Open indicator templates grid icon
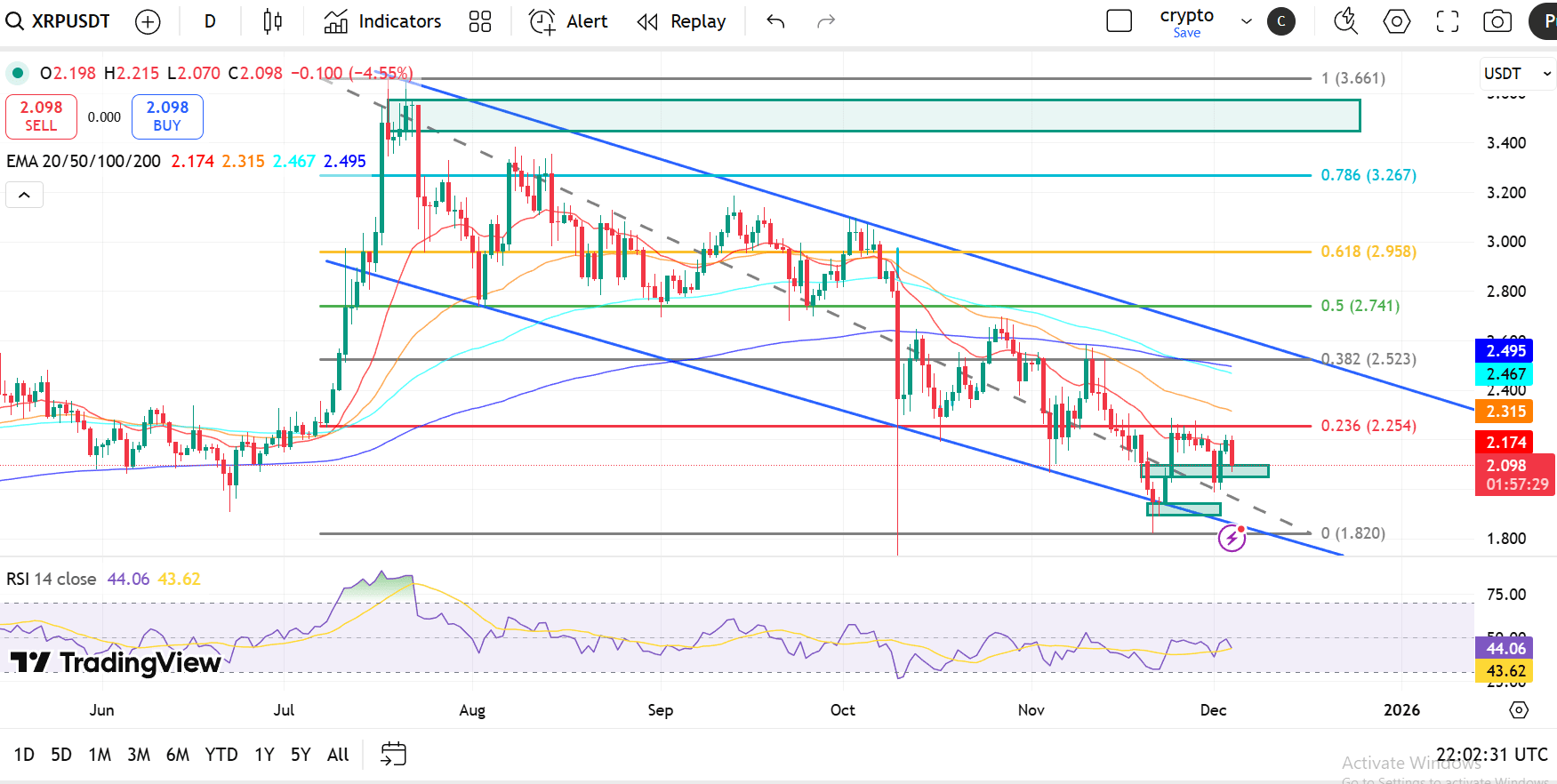 pos(480,21)
